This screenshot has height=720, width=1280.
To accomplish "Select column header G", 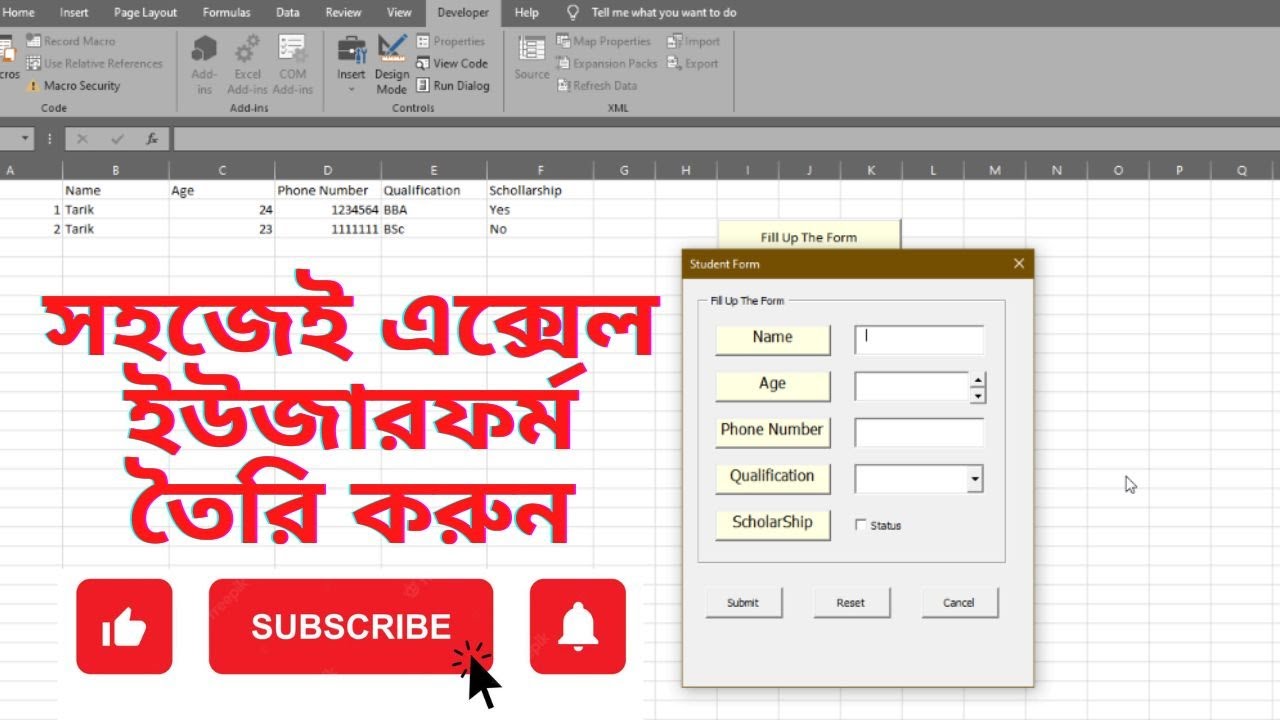I will (x=624, y=170).
